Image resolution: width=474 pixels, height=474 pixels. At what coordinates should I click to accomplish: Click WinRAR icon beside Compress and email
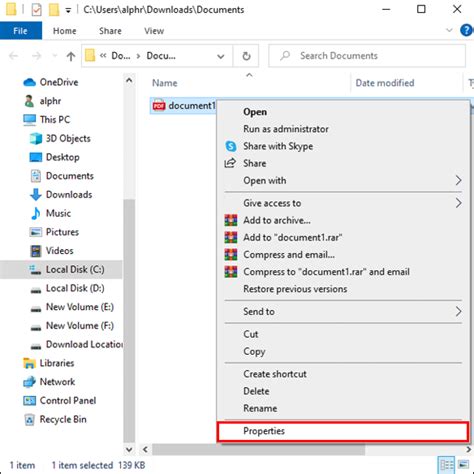coord(231,255)
